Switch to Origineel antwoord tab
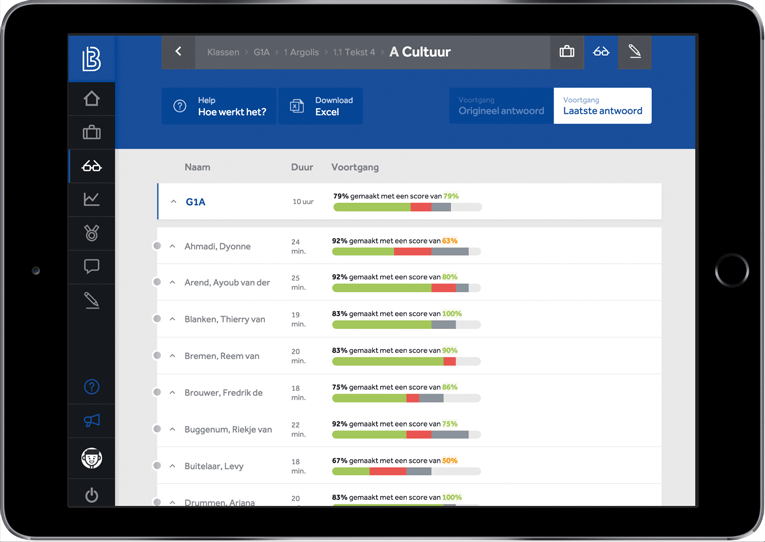The image size is (765, 542). coord(501,106)
